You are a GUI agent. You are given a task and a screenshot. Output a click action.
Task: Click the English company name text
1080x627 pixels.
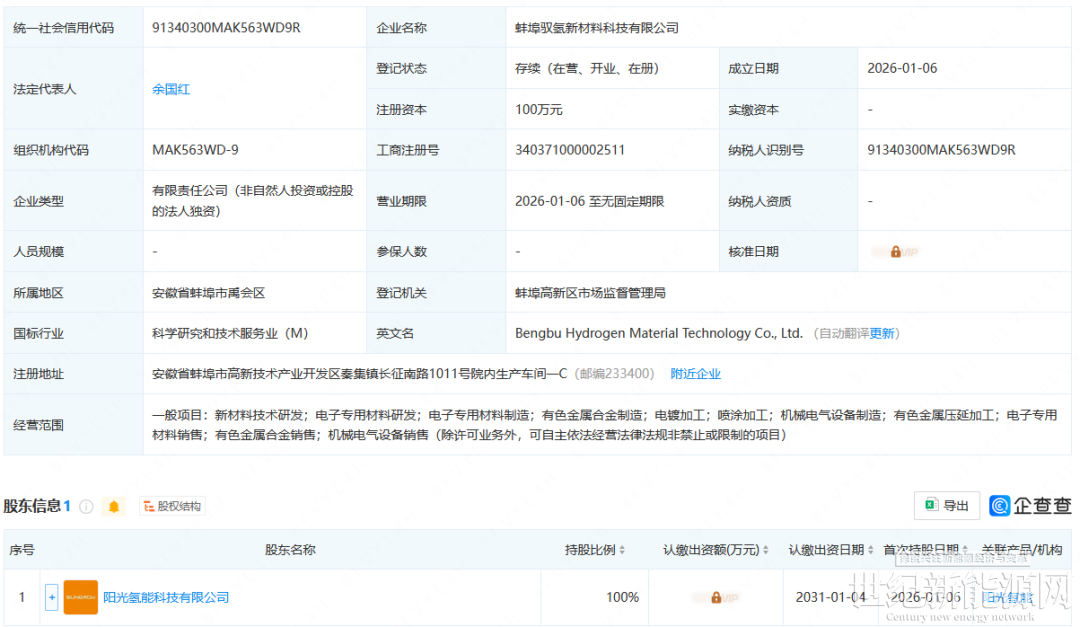pyautogui.click(x=658, y=334)
